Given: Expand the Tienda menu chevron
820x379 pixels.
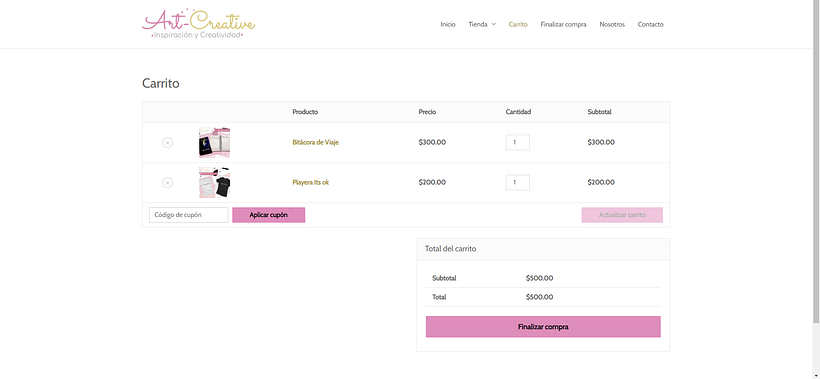Looking at the screenshot, I should [494, 24].
